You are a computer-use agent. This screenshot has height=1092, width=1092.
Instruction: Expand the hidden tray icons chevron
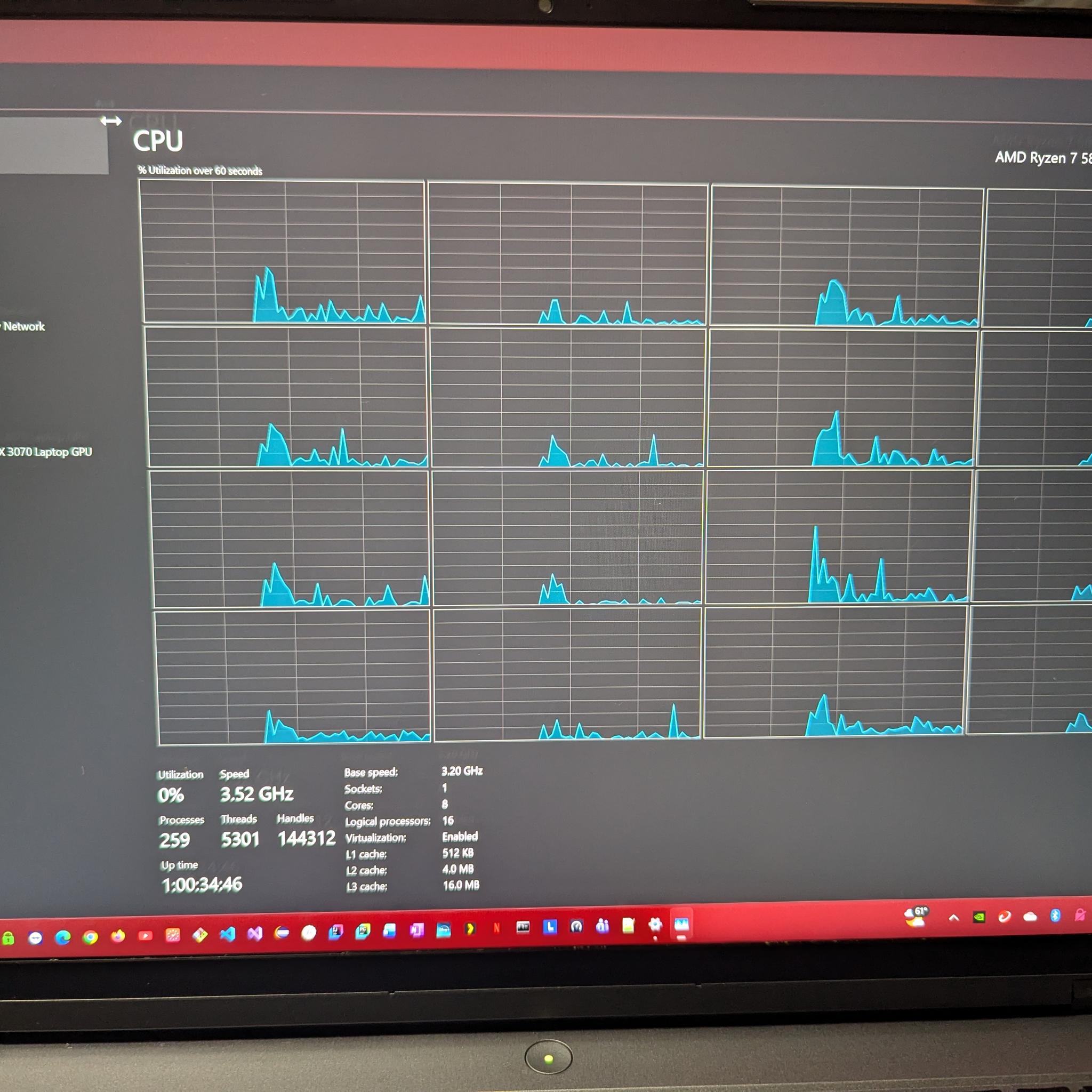pos(953,918)
